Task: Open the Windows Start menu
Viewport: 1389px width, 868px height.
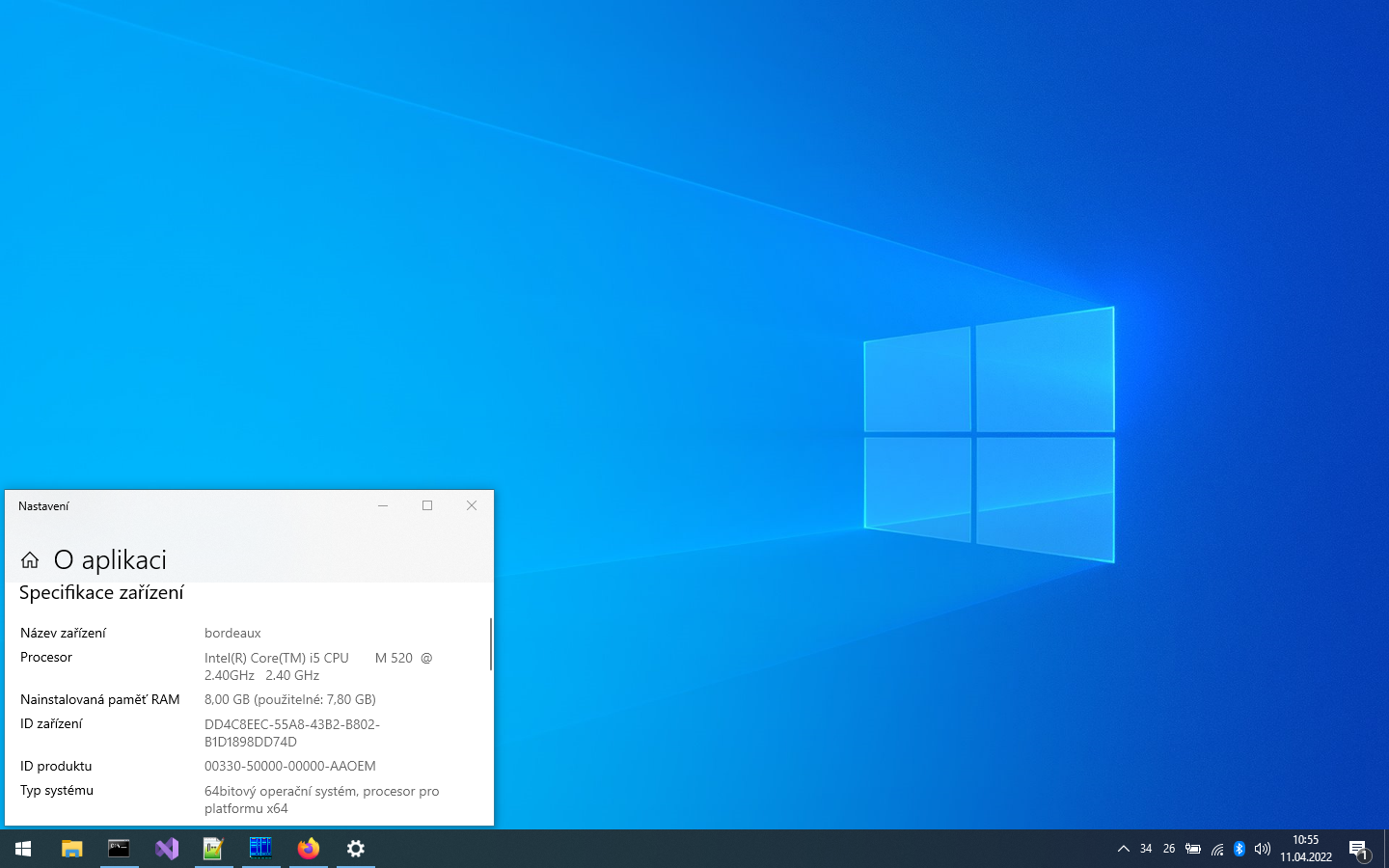Action: point(23,849)
